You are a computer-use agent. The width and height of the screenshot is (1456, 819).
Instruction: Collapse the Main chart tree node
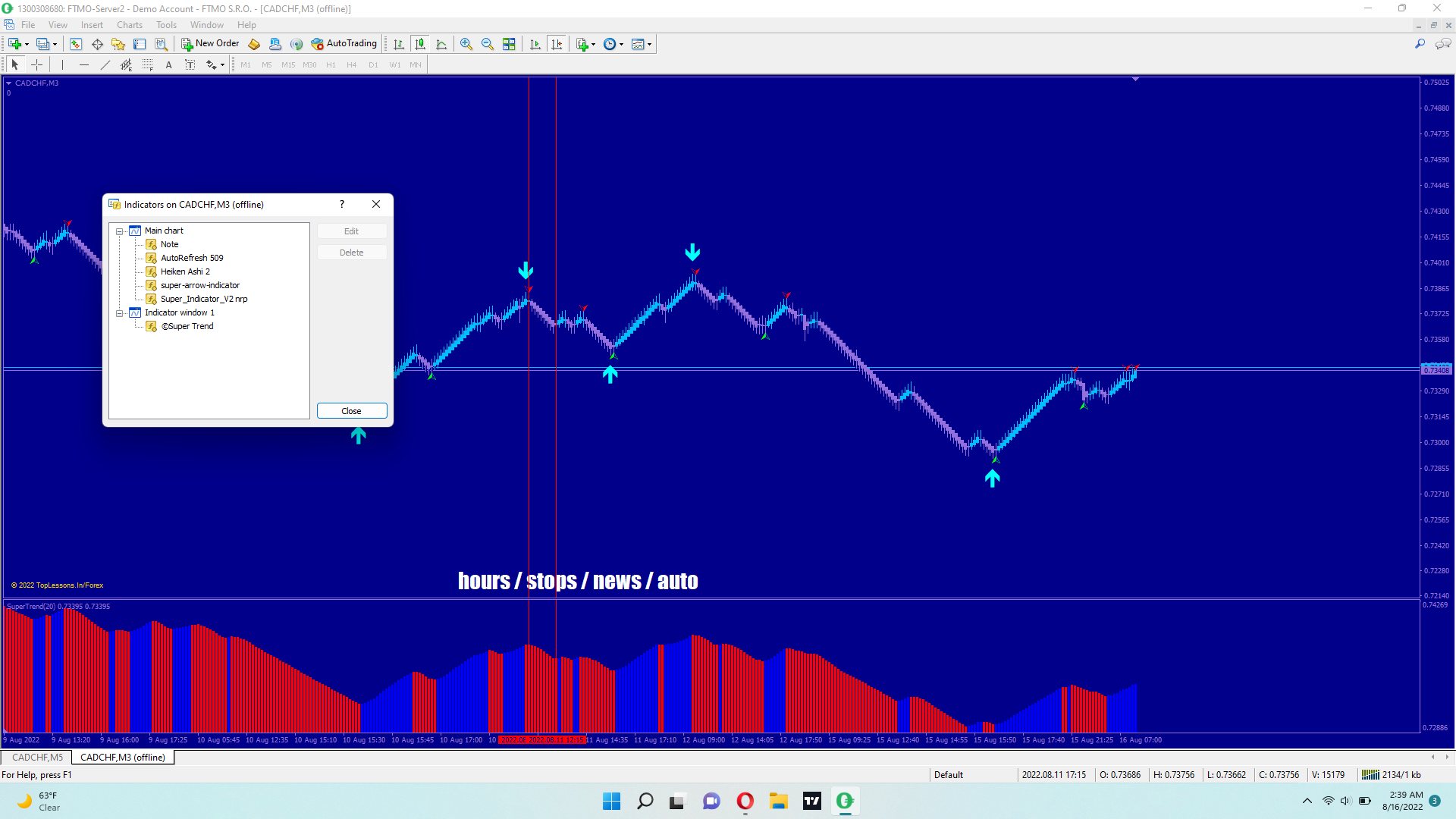119,231
